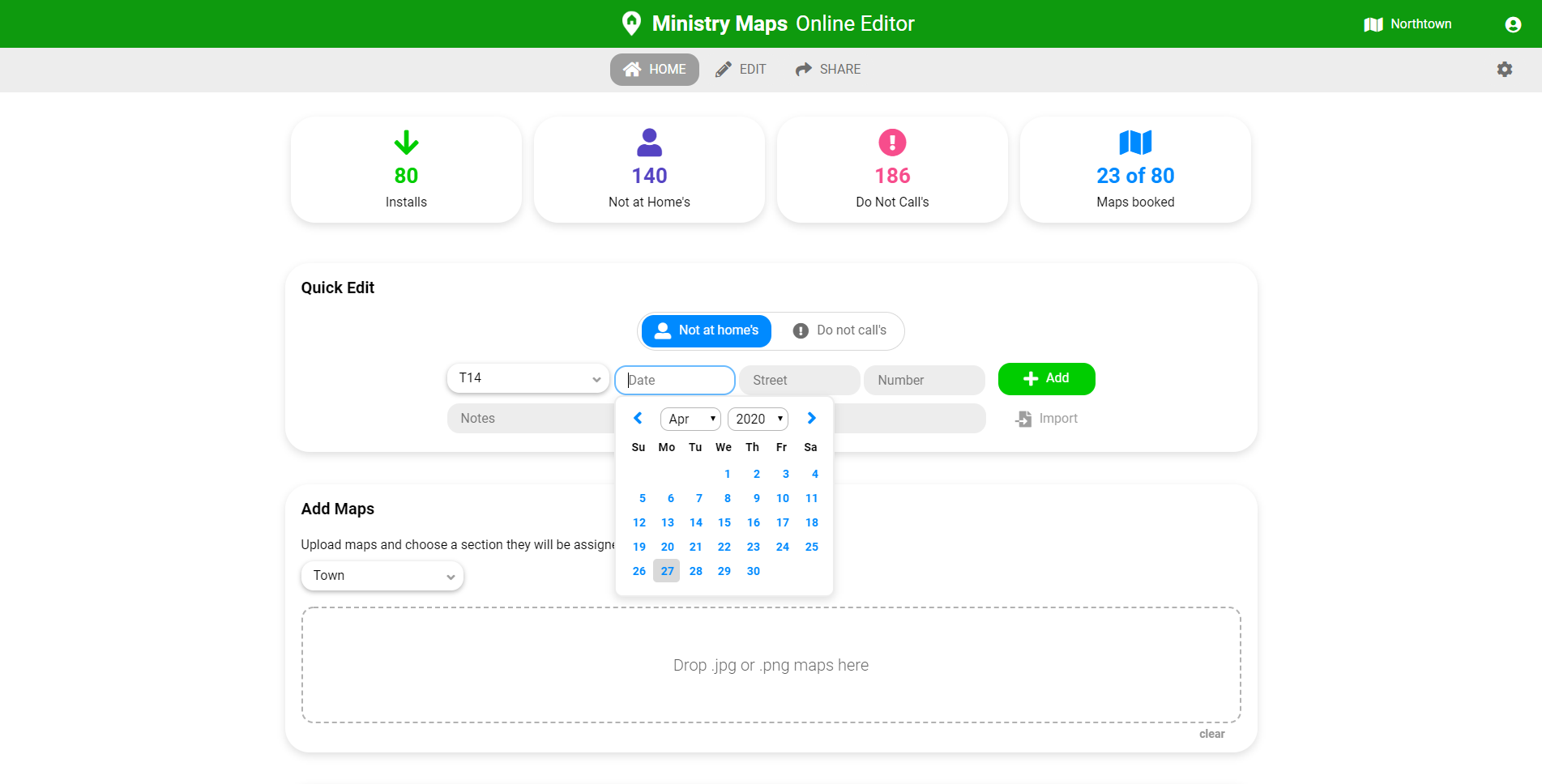This screenshot has width=1542, height=784.
Task: Click the Ministry Maps location pin logo
Action: (x=631, y=23)
